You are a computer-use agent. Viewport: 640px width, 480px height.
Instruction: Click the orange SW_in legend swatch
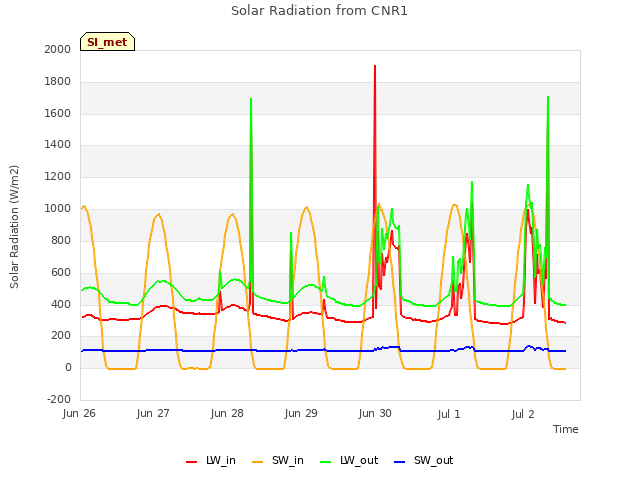[258, 462]
